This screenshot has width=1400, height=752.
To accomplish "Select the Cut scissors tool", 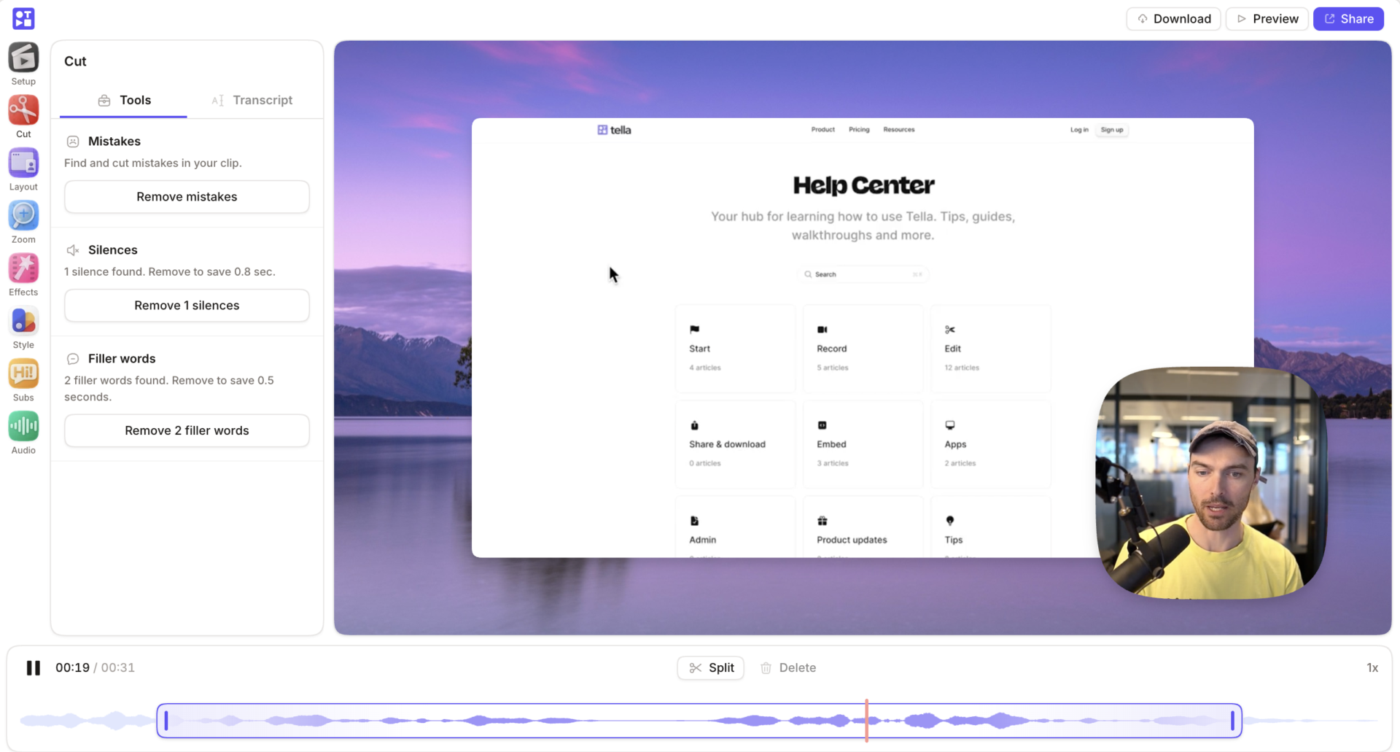I will 23,110.
